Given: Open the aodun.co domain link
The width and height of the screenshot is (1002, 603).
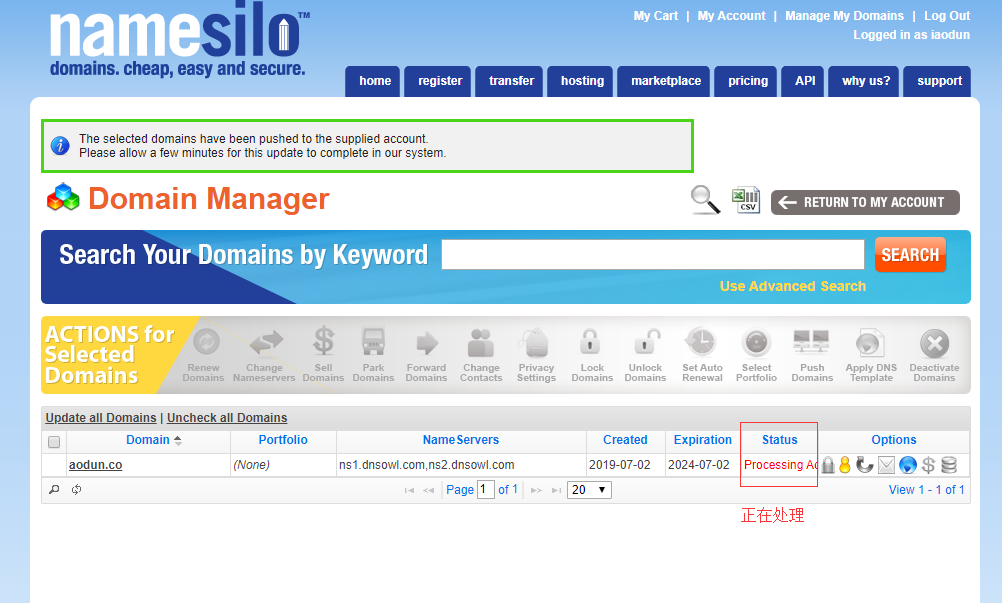Looking at the screenshot, I should coord(95,465).
